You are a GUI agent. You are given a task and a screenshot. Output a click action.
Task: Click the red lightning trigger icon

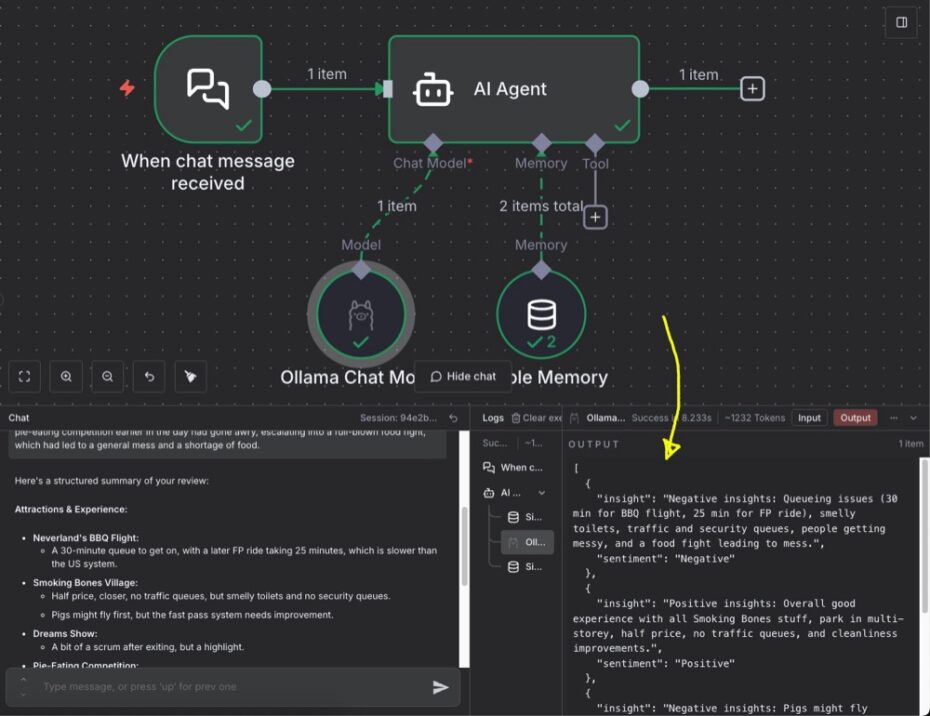(x=127, y=88)
